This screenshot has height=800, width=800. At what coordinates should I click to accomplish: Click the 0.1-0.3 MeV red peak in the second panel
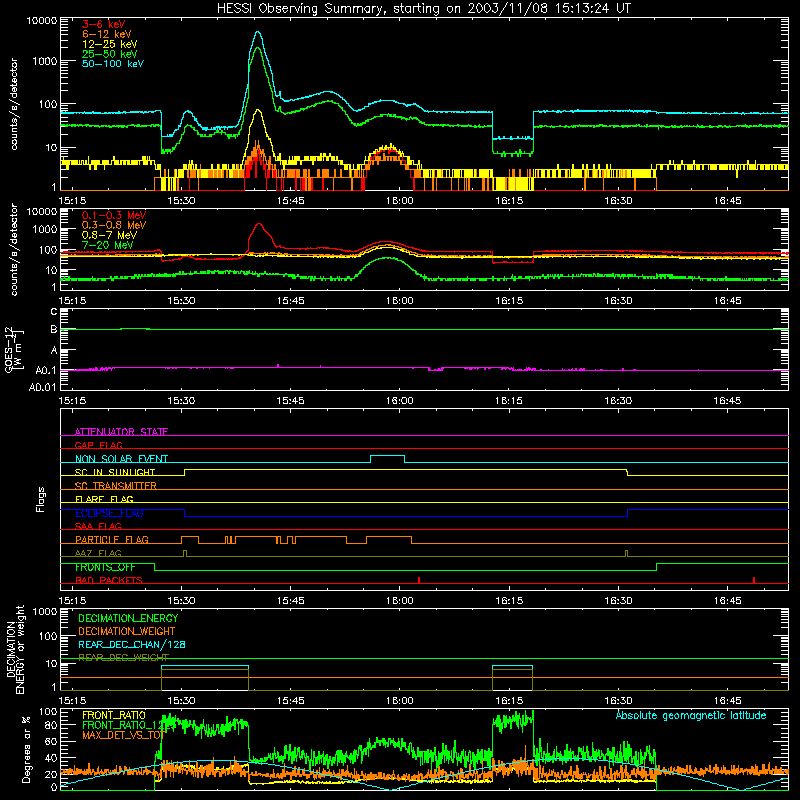pos(260,224)
